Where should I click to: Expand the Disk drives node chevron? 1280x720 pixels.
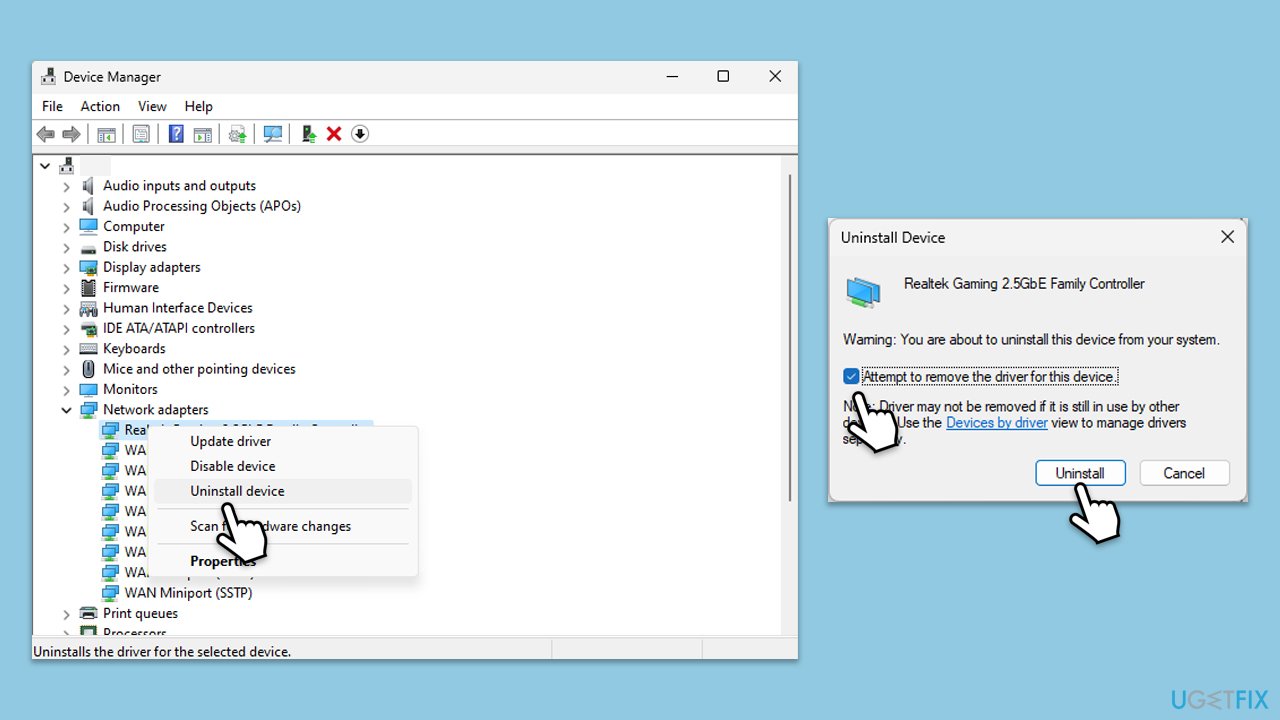pyautogui.click(x=66, y=247)
